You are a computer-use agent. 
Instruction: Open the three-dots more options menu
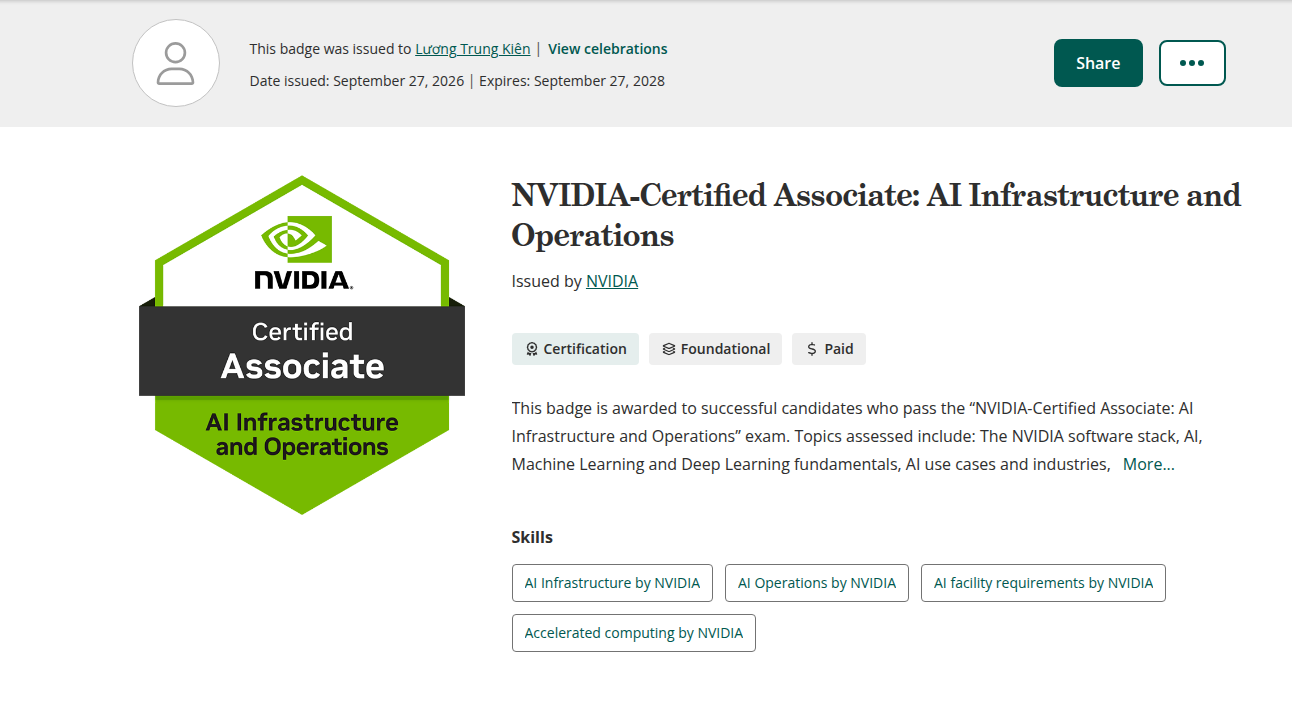(x=1192, y=63)
